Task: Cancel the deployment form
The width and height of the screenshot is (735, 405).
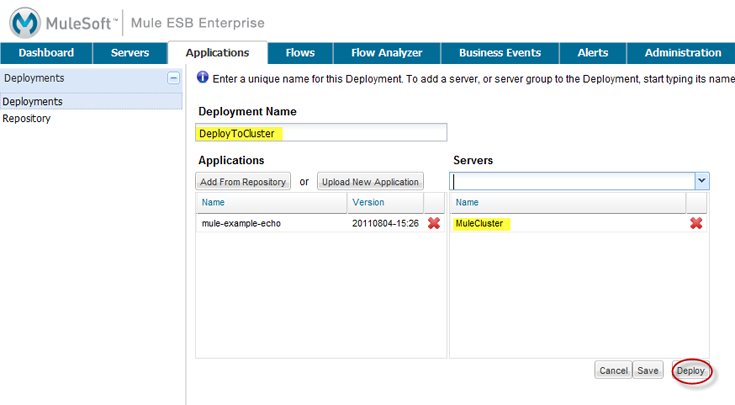Action: click(x=613, y=370)
